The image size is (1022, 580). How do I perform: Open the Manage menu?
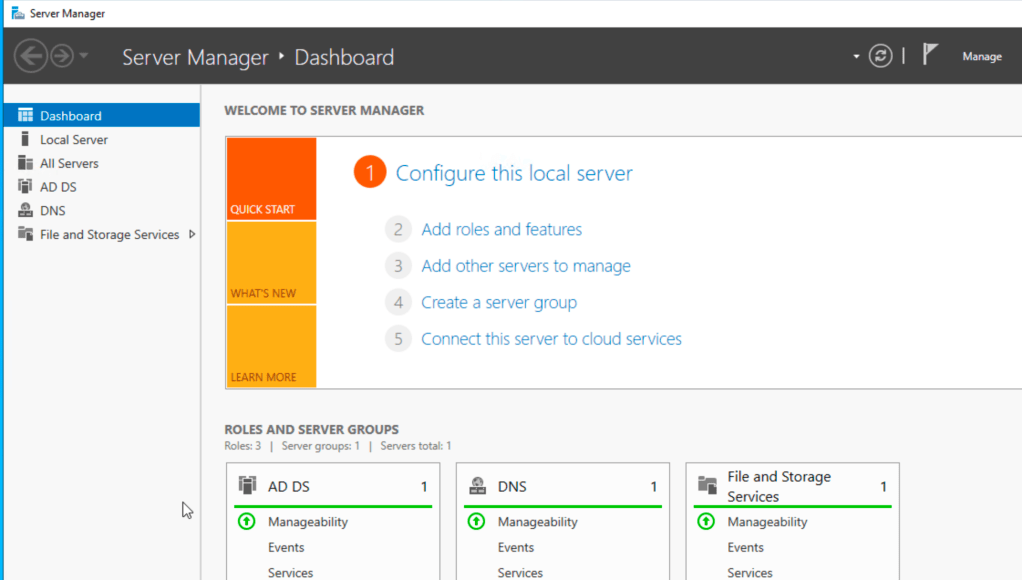point(981,57)
